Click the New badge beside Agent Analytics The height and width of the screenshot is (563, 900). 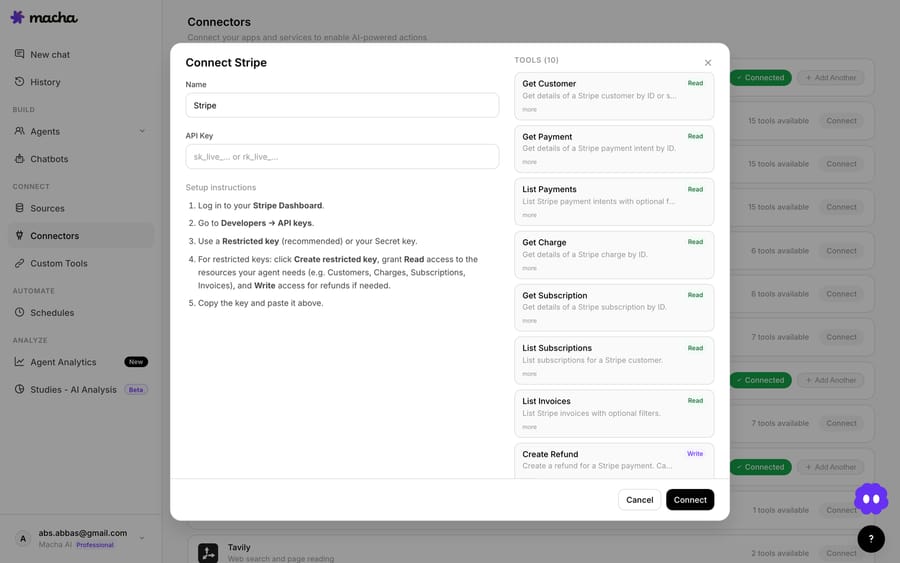point(136,362)
